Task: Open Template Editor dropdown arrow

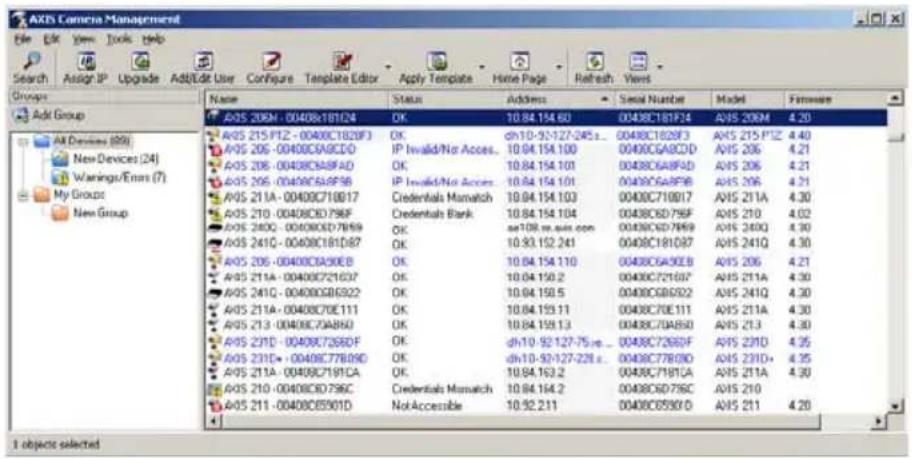Action: tap(388, 65)
